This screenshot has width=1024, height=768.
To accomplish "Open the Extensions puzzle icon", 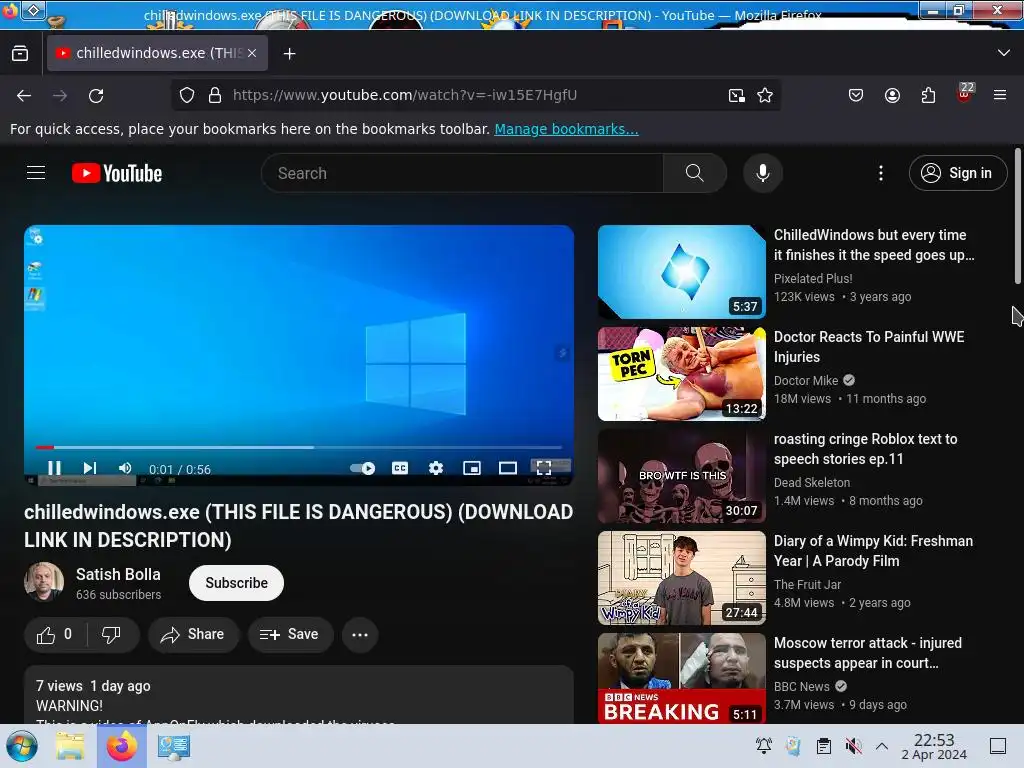I will 928,95.
